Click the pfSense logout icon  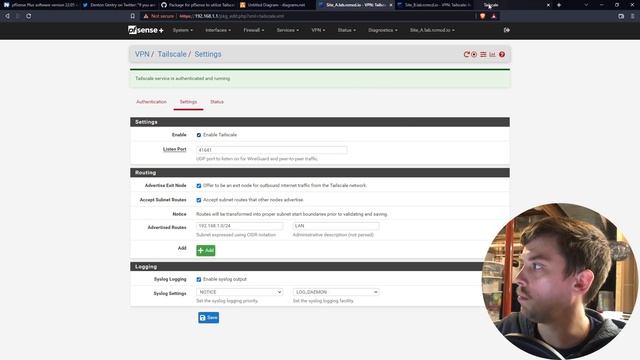point(507,30)
